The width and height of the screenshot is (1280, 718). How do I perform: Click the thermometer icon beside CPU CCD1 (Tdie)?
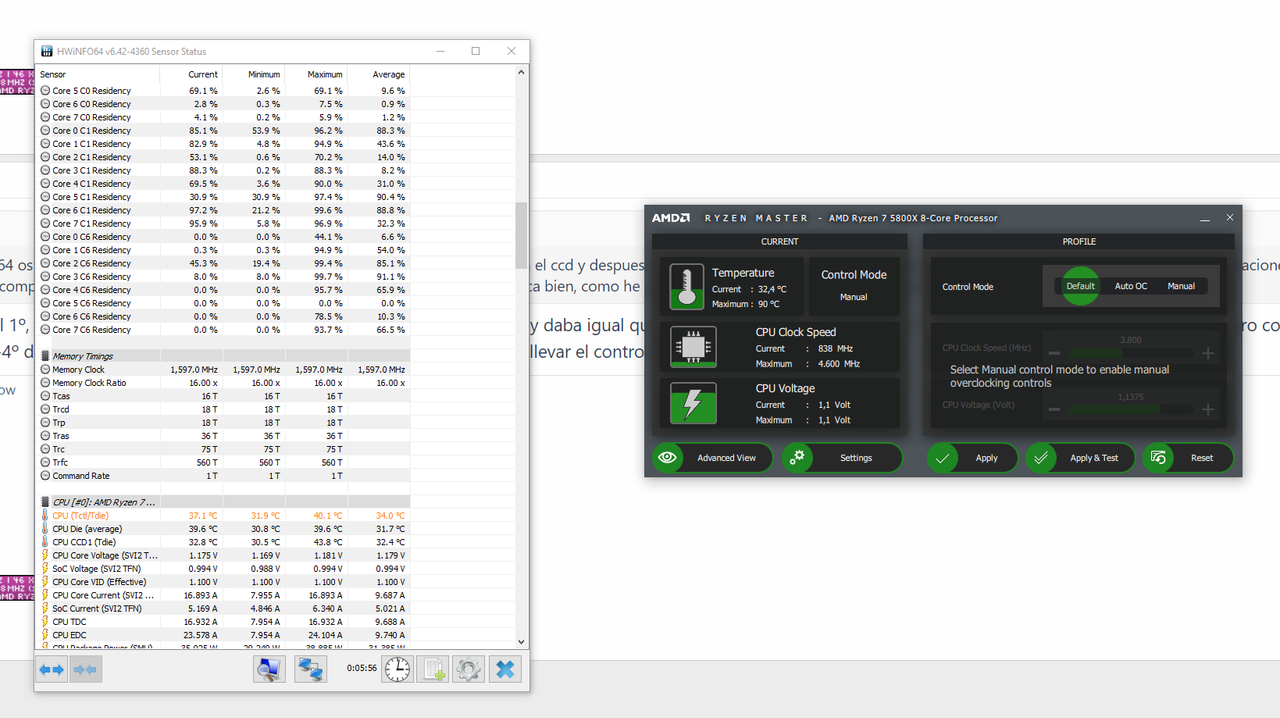[45, 541]
